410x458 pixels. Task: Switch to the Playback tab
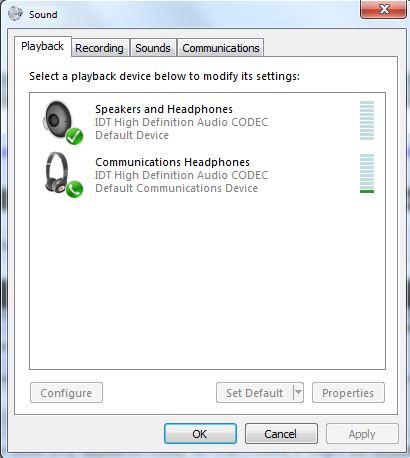(x=42, y=46)
